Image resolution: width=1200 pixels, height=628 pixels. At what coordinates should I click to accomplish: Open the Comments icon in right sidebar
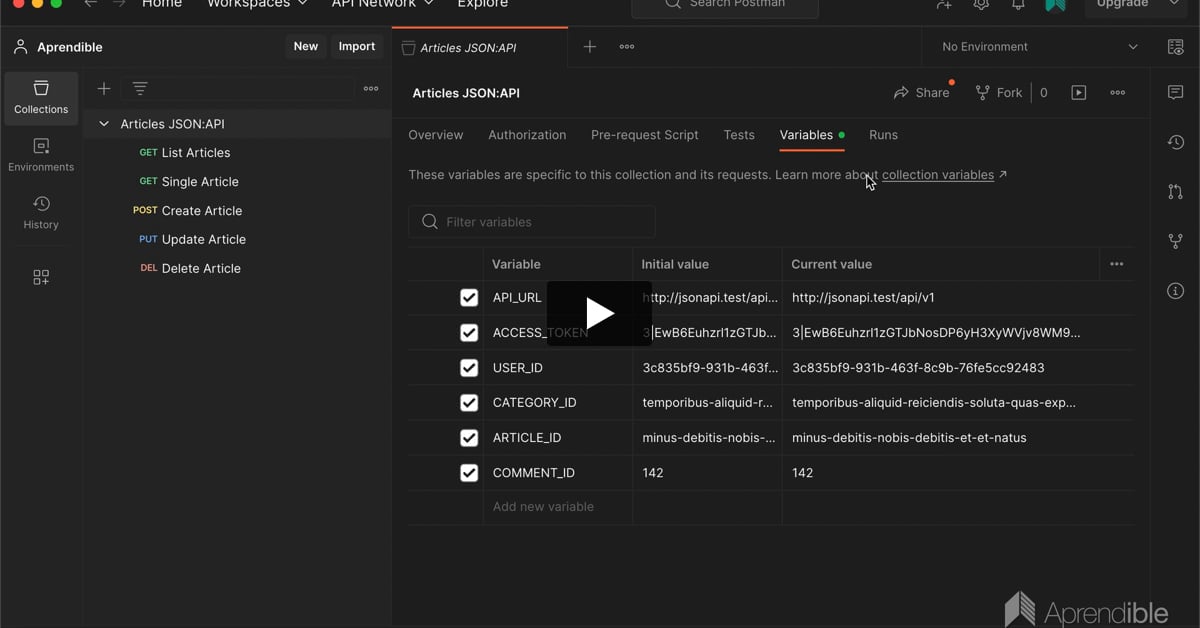click(1175, 93)
